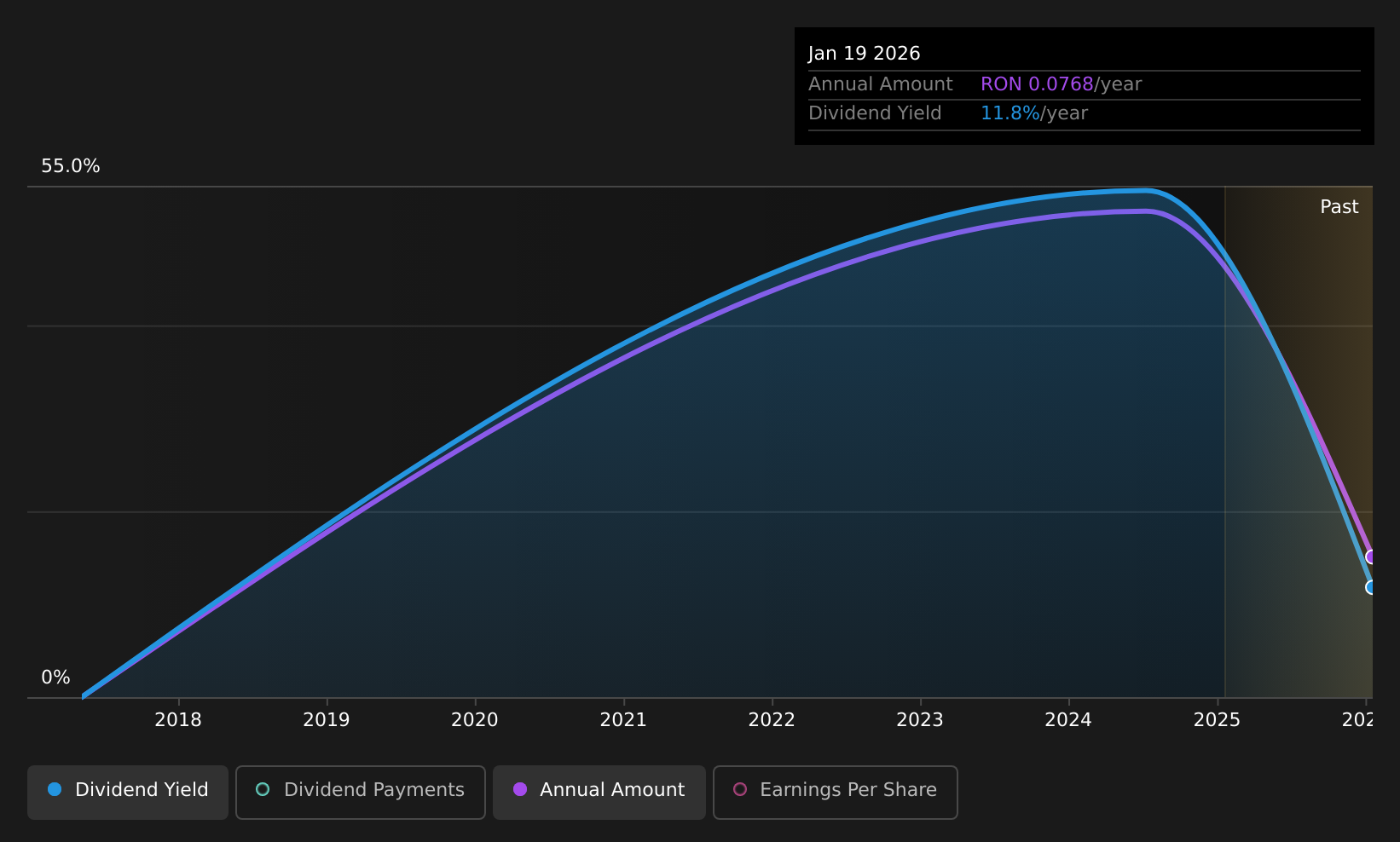1400x842 pixels.
Task: Click the Past region label
Action: coord(1339,207)
